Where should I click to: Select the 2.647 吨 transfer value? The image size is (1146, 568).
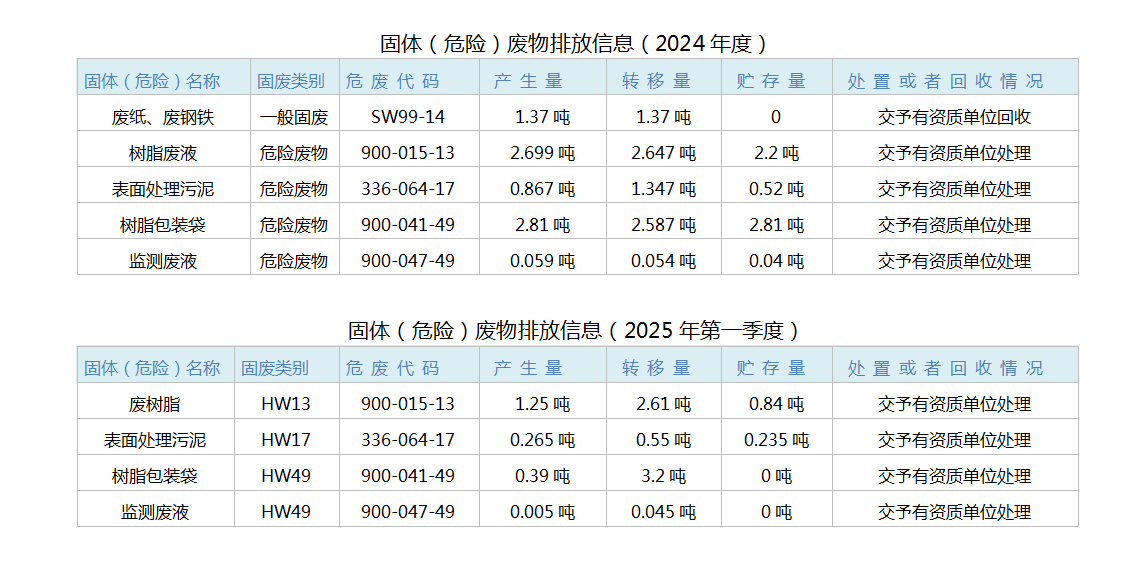pos(663,153)
